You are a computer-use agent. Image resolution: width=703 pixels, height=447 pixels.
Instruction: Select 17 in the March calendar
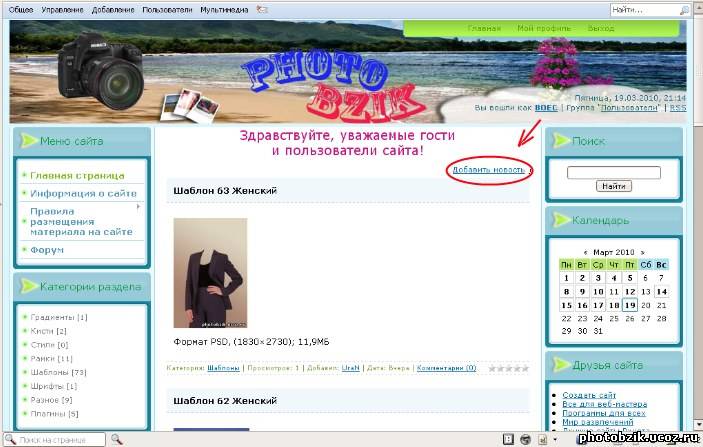(x=598, y=305)
